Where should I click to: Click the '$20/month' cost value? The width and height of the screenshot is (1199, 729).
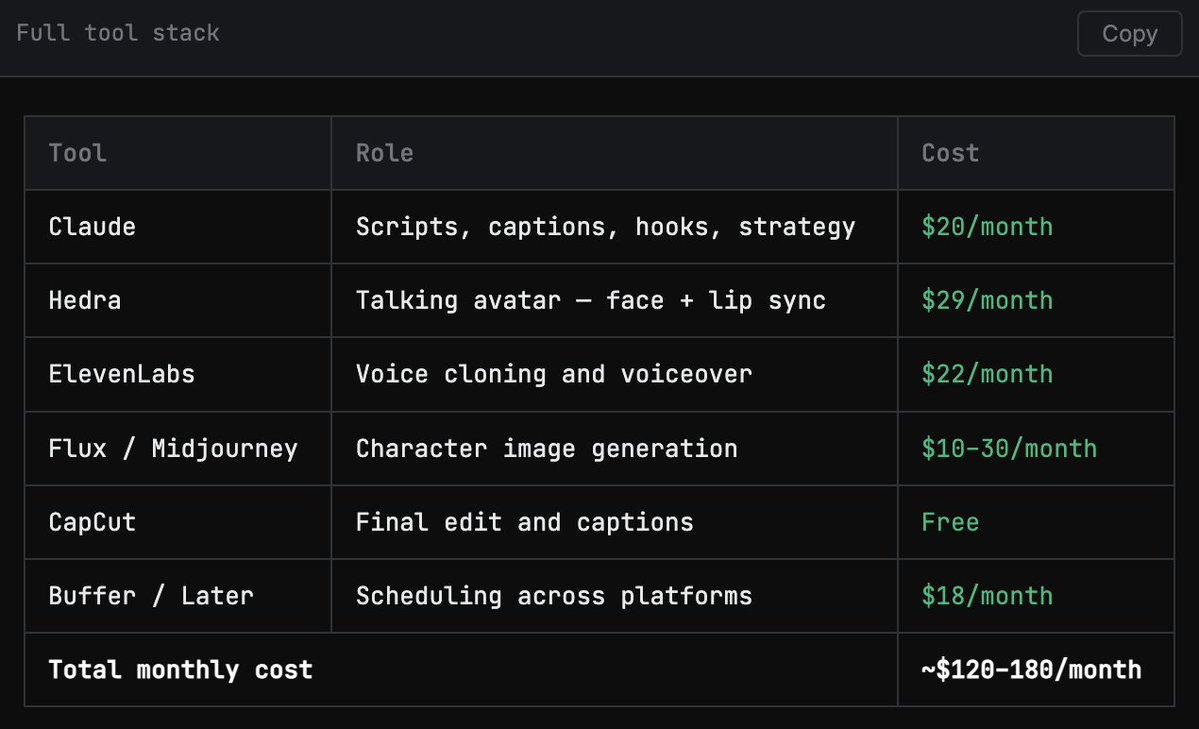[987, 227]
